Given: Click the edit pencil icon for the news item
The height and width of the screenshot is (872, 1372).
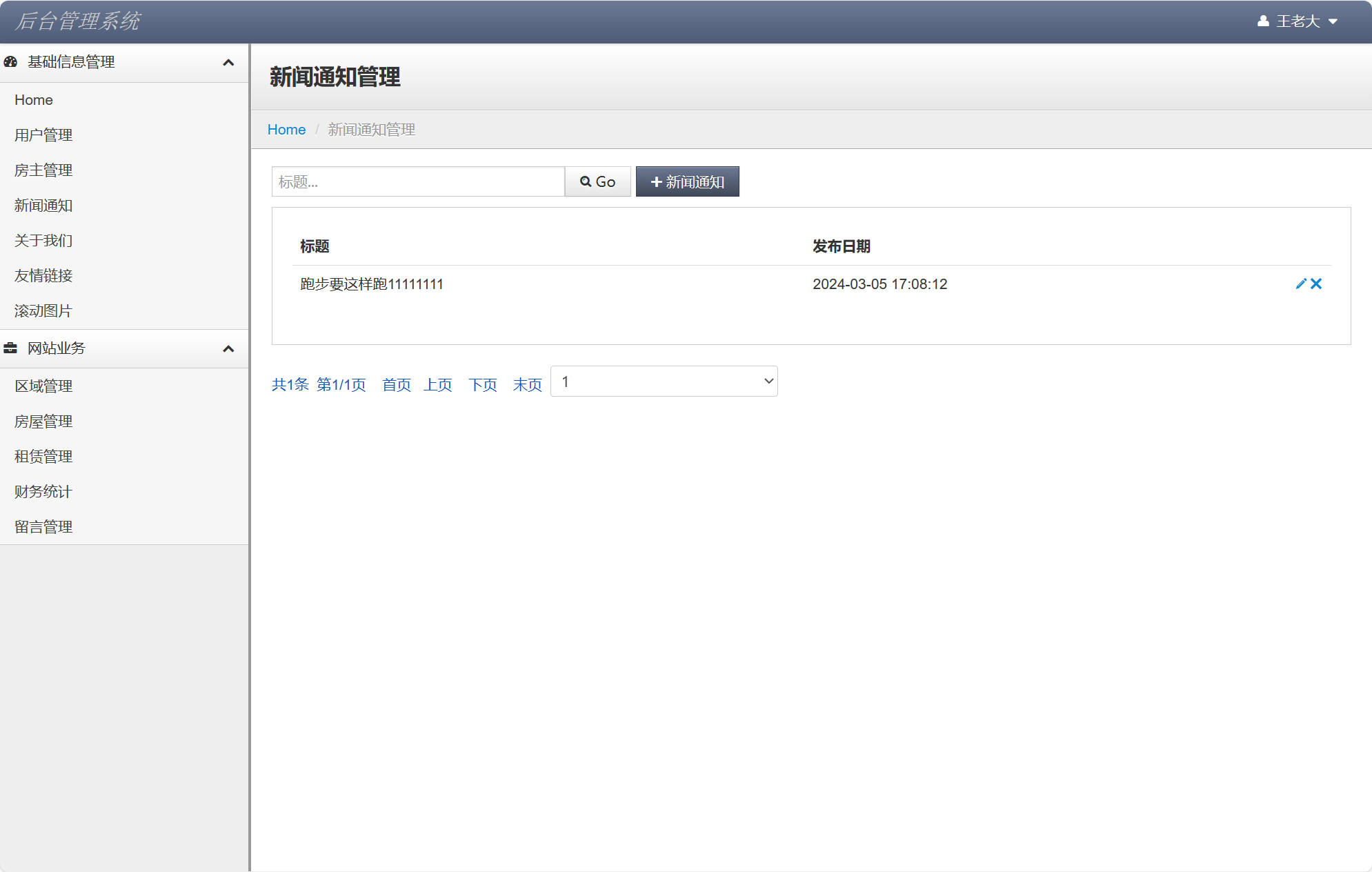Looking at the screenshot, I should coord(1300,284).
